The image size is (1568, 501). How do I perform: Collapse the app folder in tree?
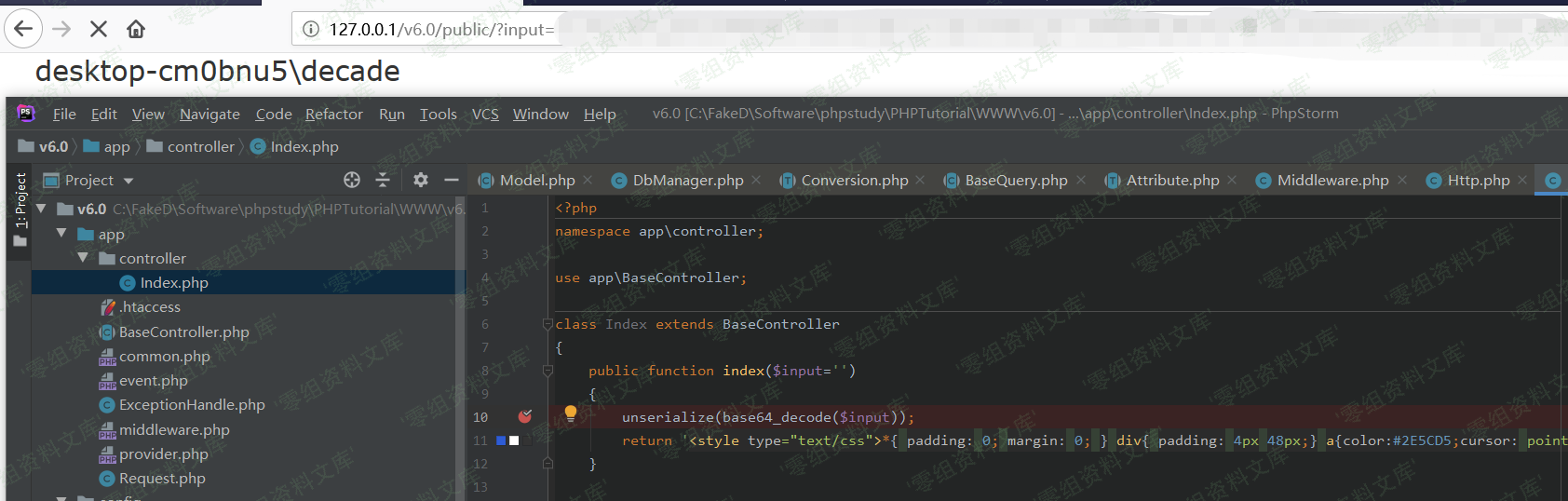click(61, 234)
